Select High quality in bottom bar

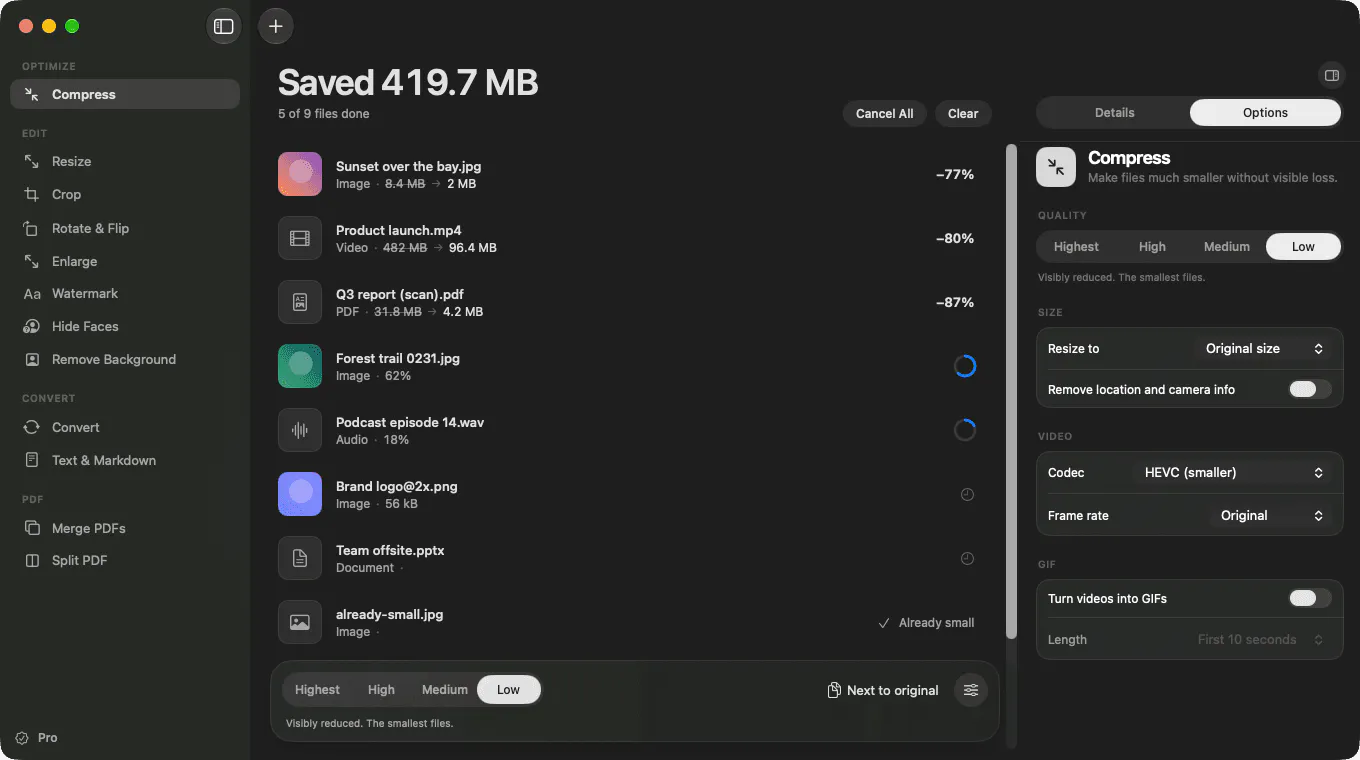click(x=381, y=690)
